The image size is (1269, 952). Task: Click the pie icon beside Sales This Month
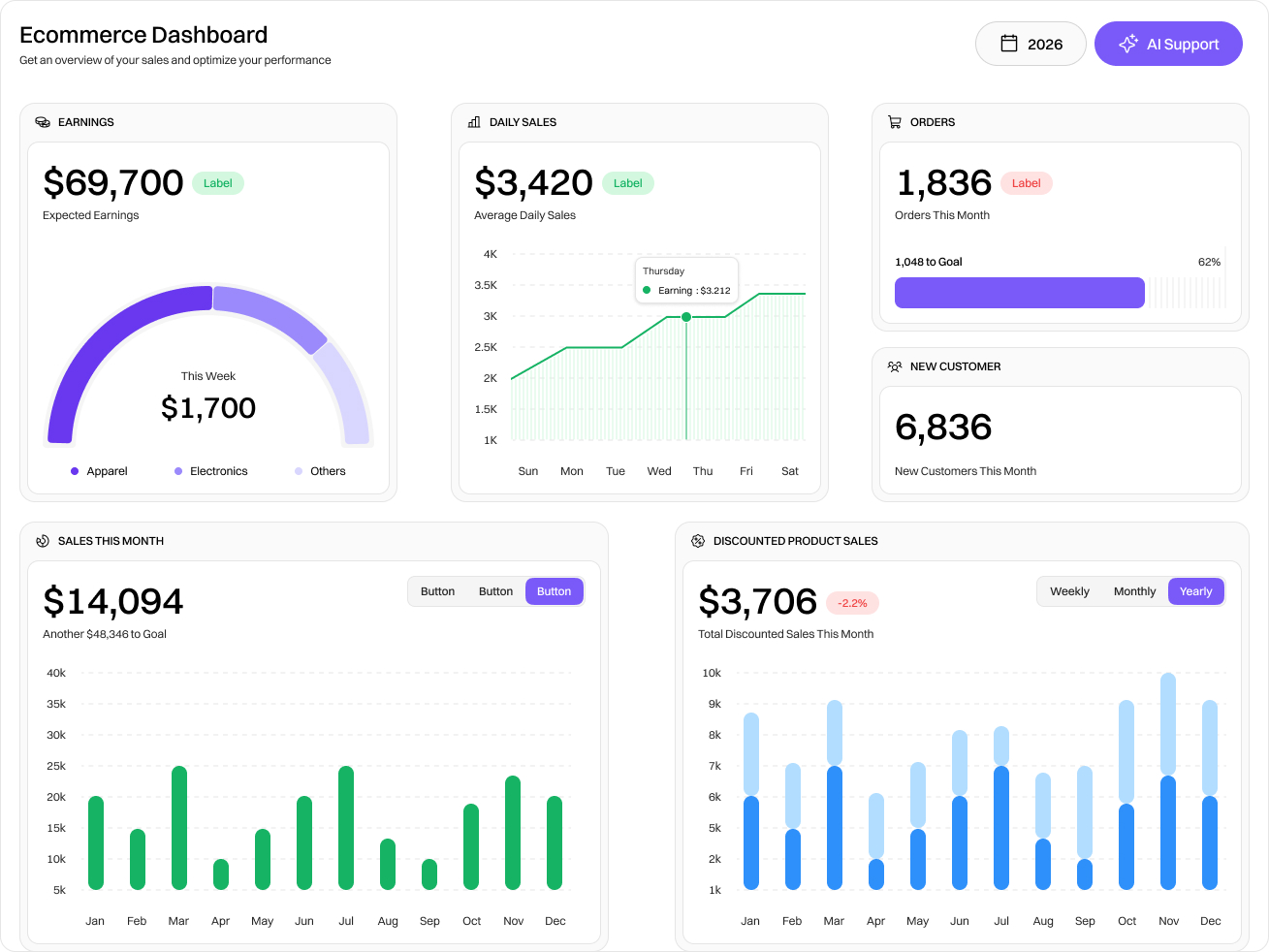click(x=43, y=541)
